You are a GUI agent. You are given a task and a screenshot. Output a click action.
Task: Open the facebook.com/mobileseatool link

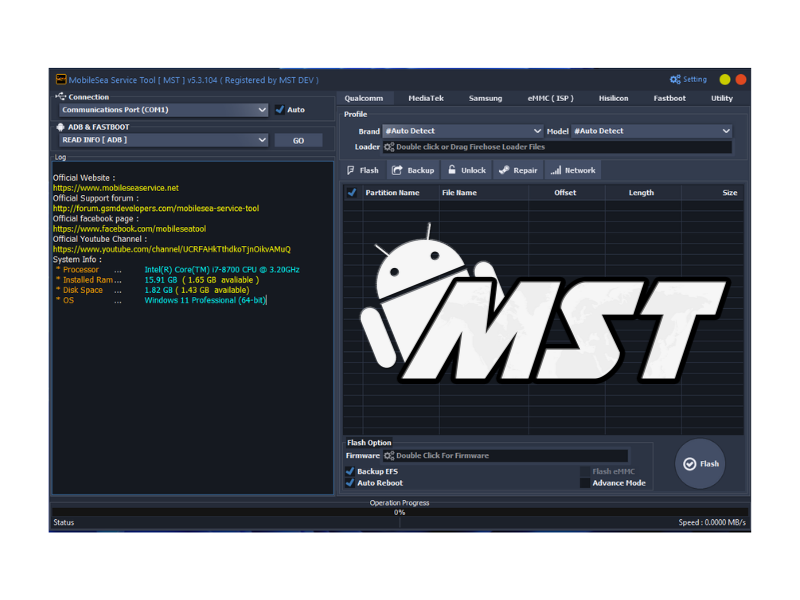point(130,229)
